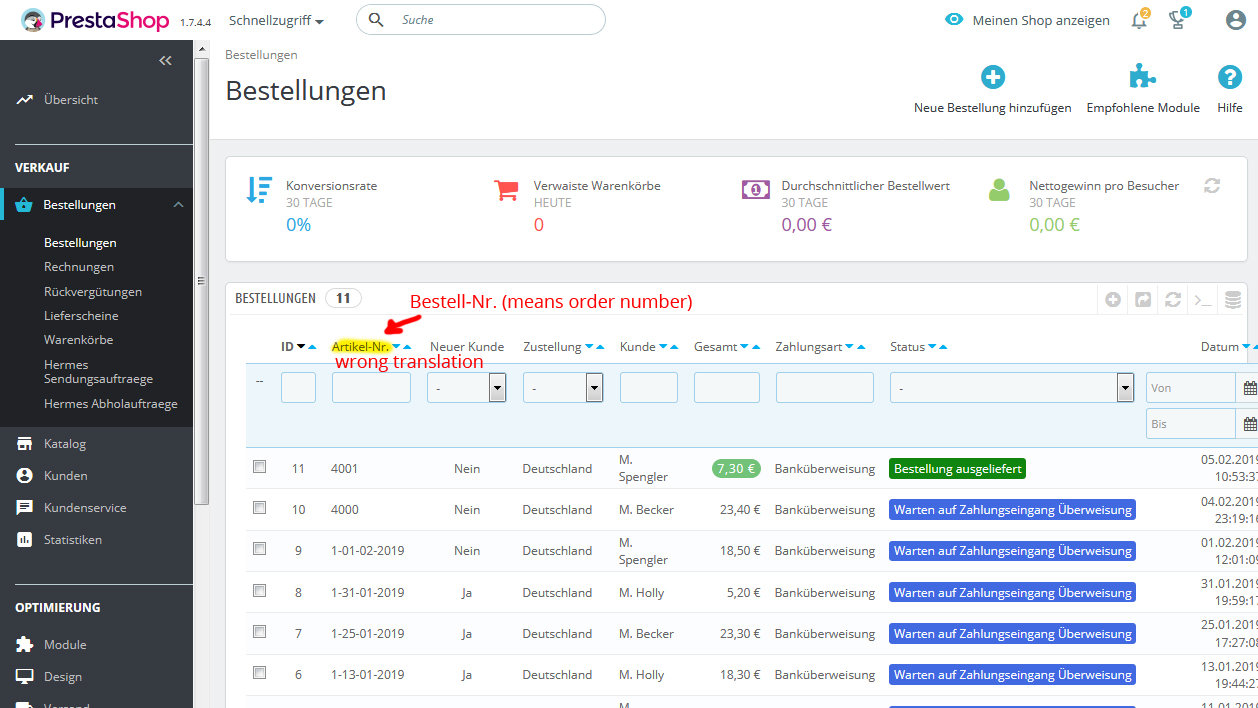This screenshot has width=1258, height=708.
Task: Click the ID filter input
Action: coord(298,387)
